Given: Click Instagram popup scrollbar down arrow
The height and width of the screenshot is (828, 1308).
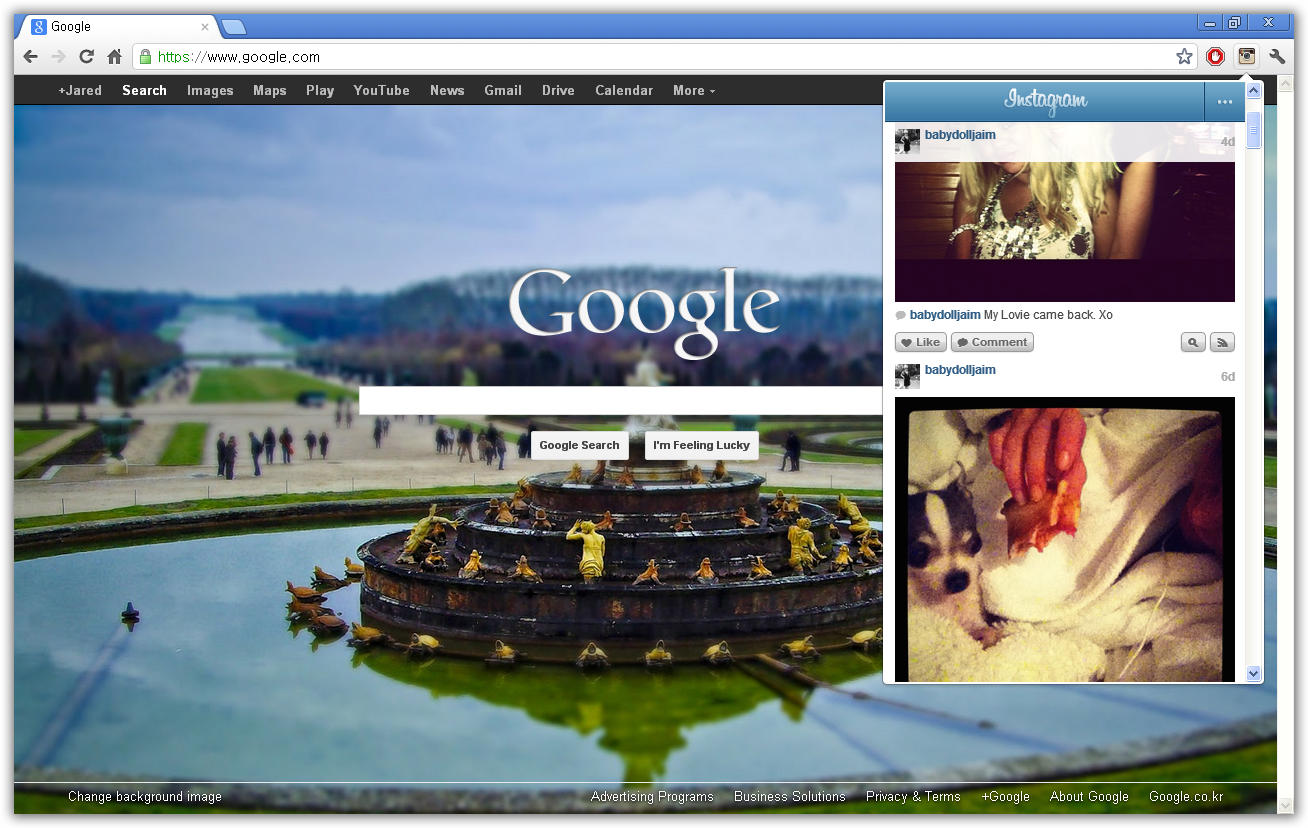Looking at the screenshot, I should coord(1254,674).
